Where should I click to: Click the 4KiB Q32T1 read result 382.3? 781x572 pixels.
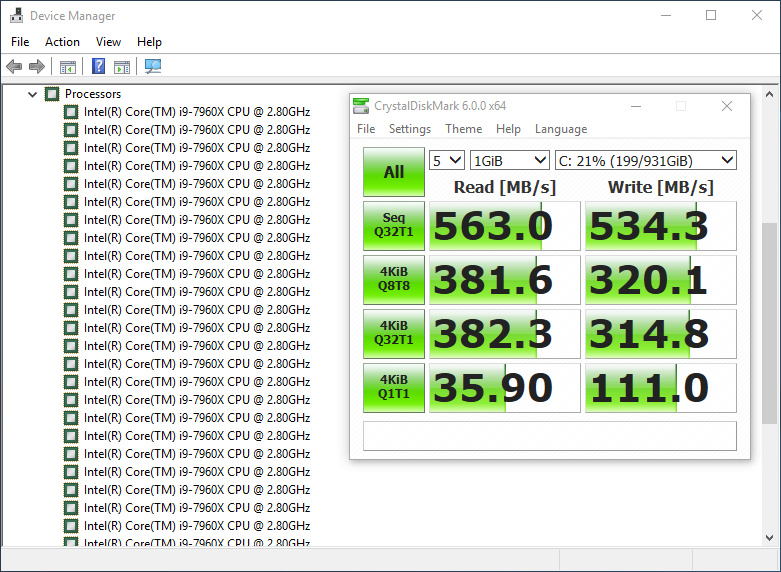coord(505,334)
